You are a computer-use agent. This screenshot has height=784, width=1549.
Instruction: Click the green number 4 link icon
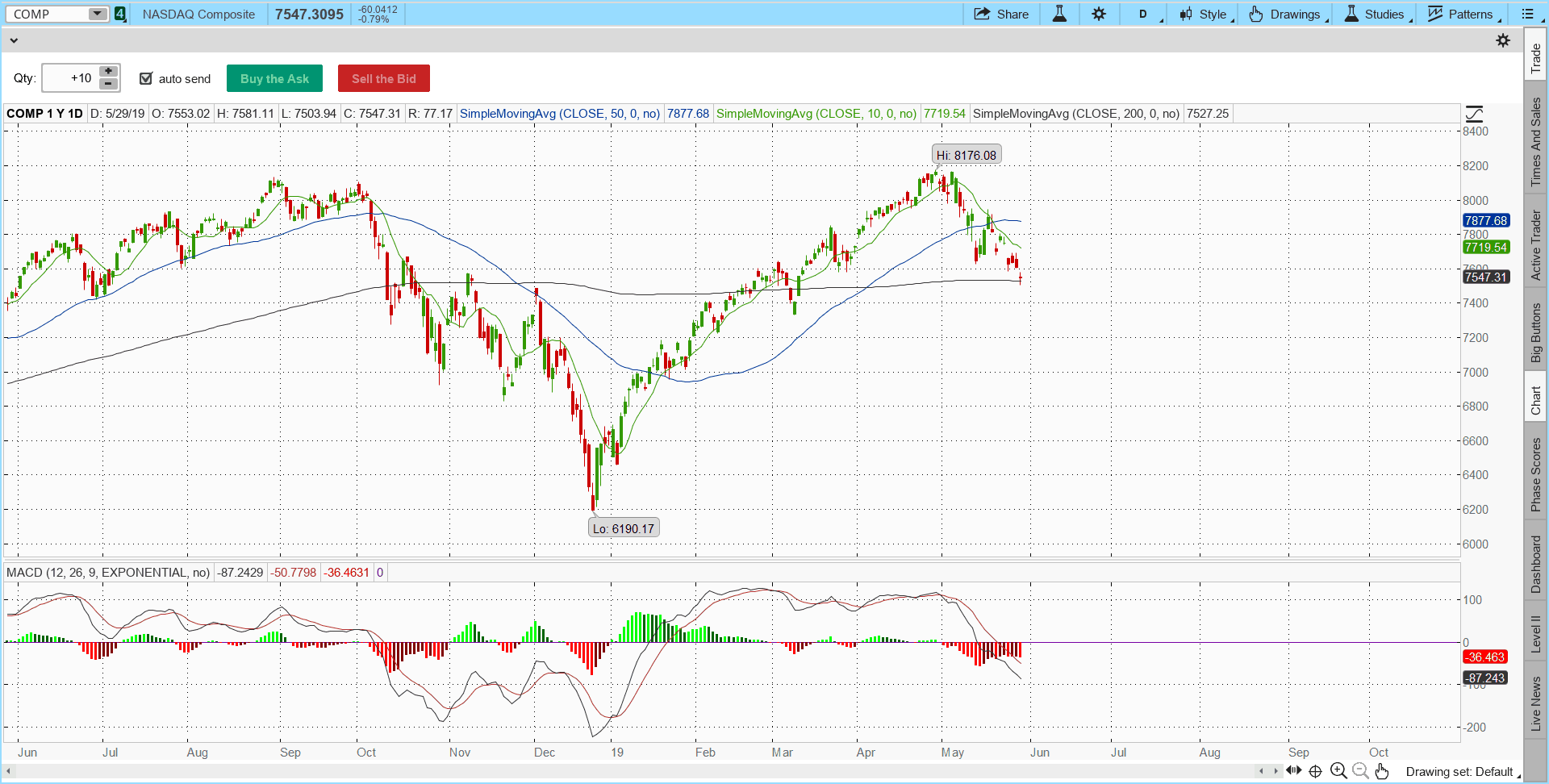click(120, 14)
